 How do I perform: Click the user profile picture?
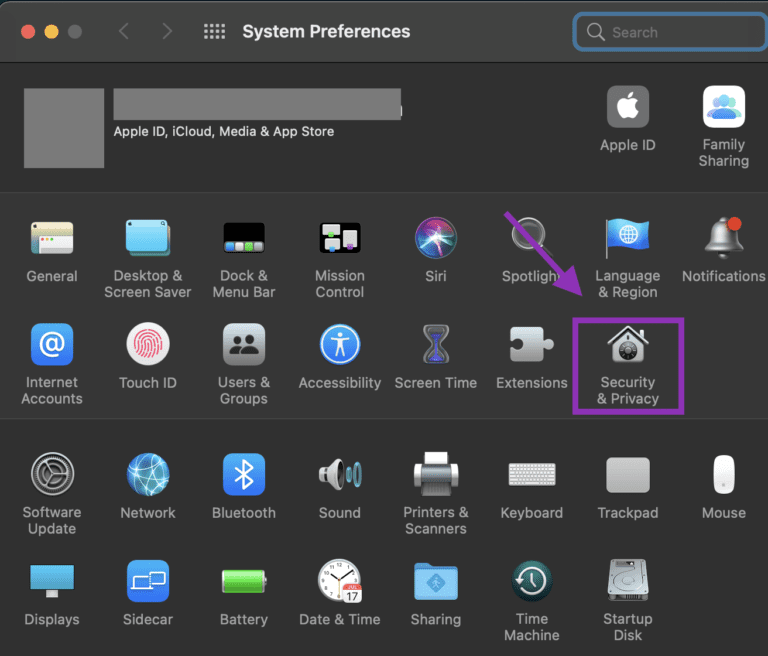point(64,128)
